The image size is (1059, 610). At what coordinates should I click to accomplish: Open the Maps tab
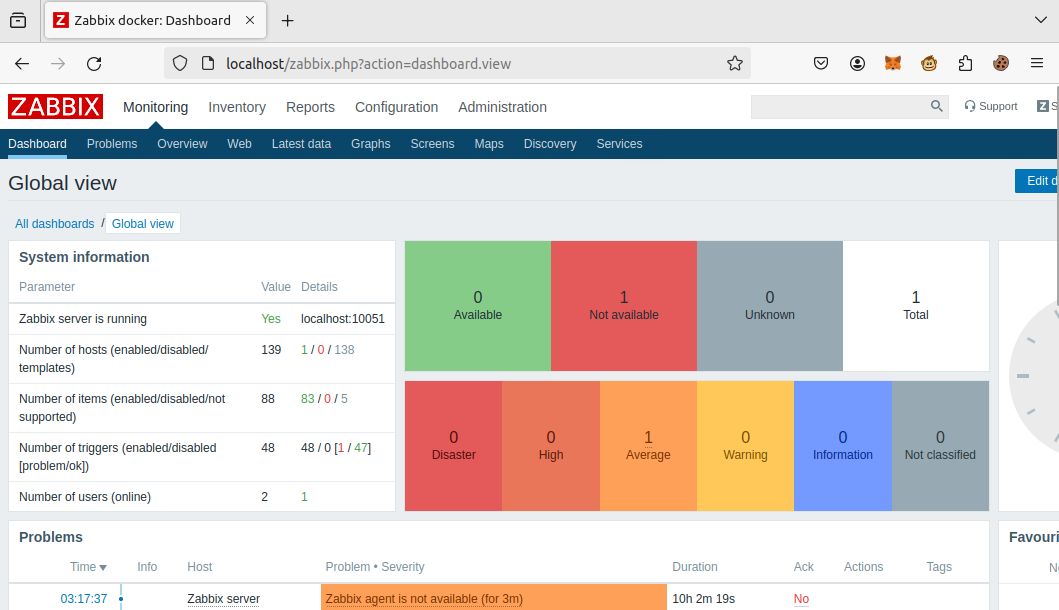489,144
